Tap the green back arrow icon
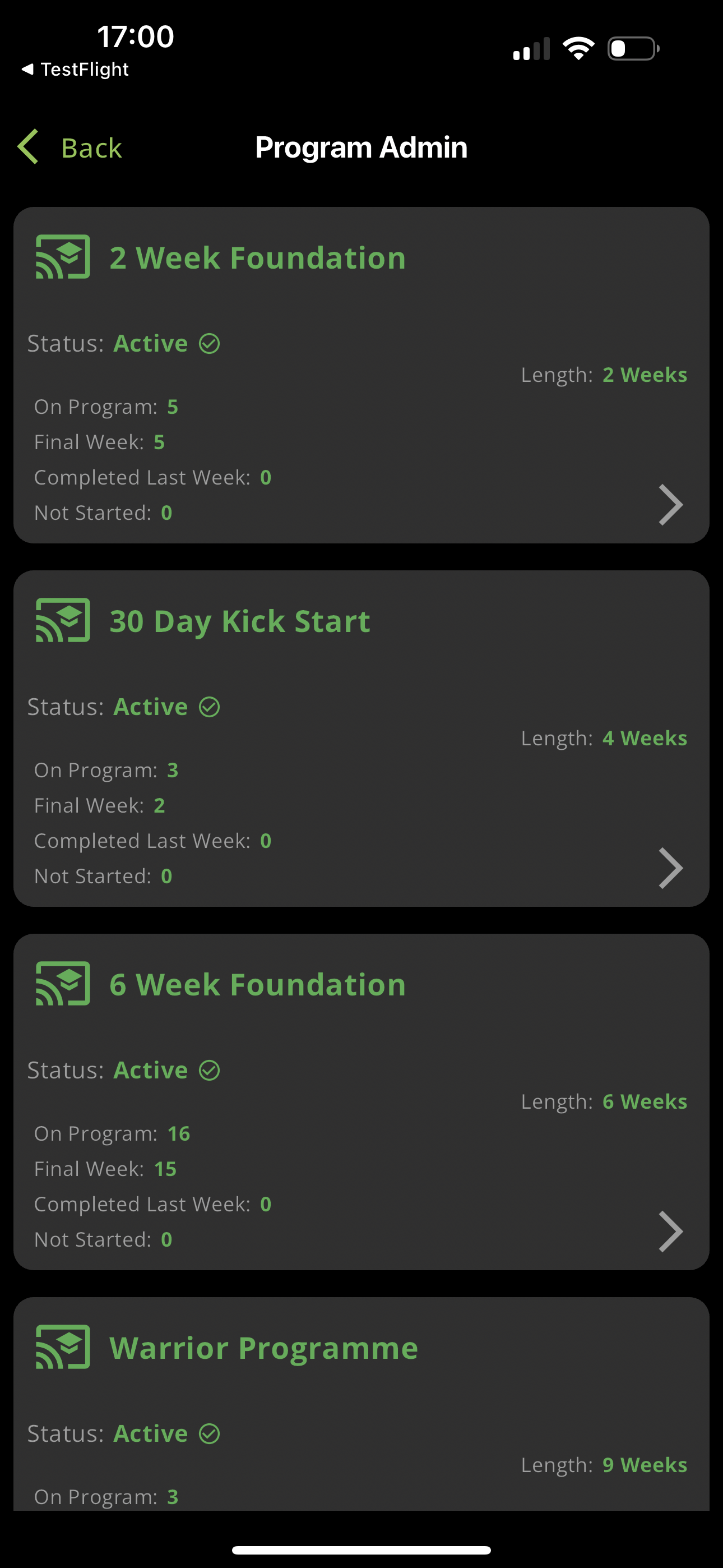723x1568 pixels. (x=28, y=147)
